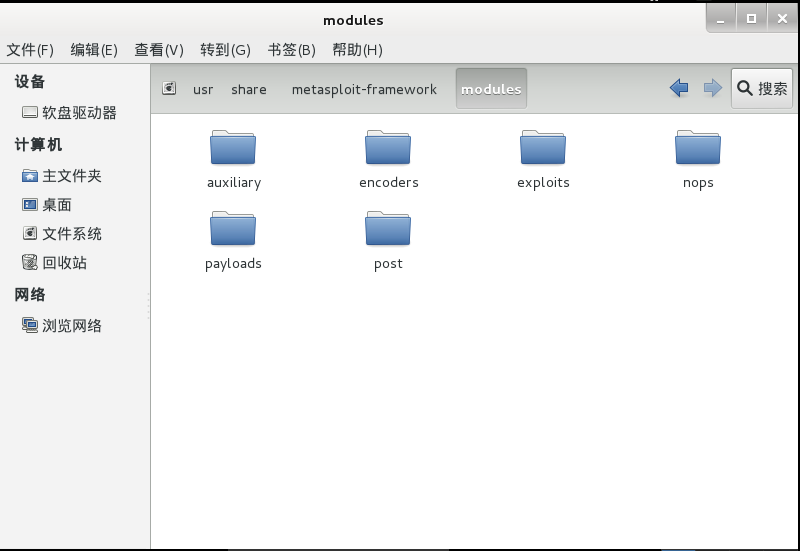Viewport: 800px width, 551px height.
Task: Select 主文件夹 in the sidebar
Action: (71, 176)
